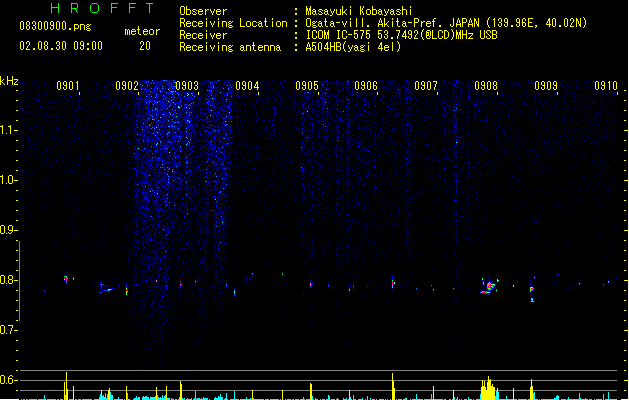Click the Receiving Location value text
629x400 pixels.
coord(446,23)
